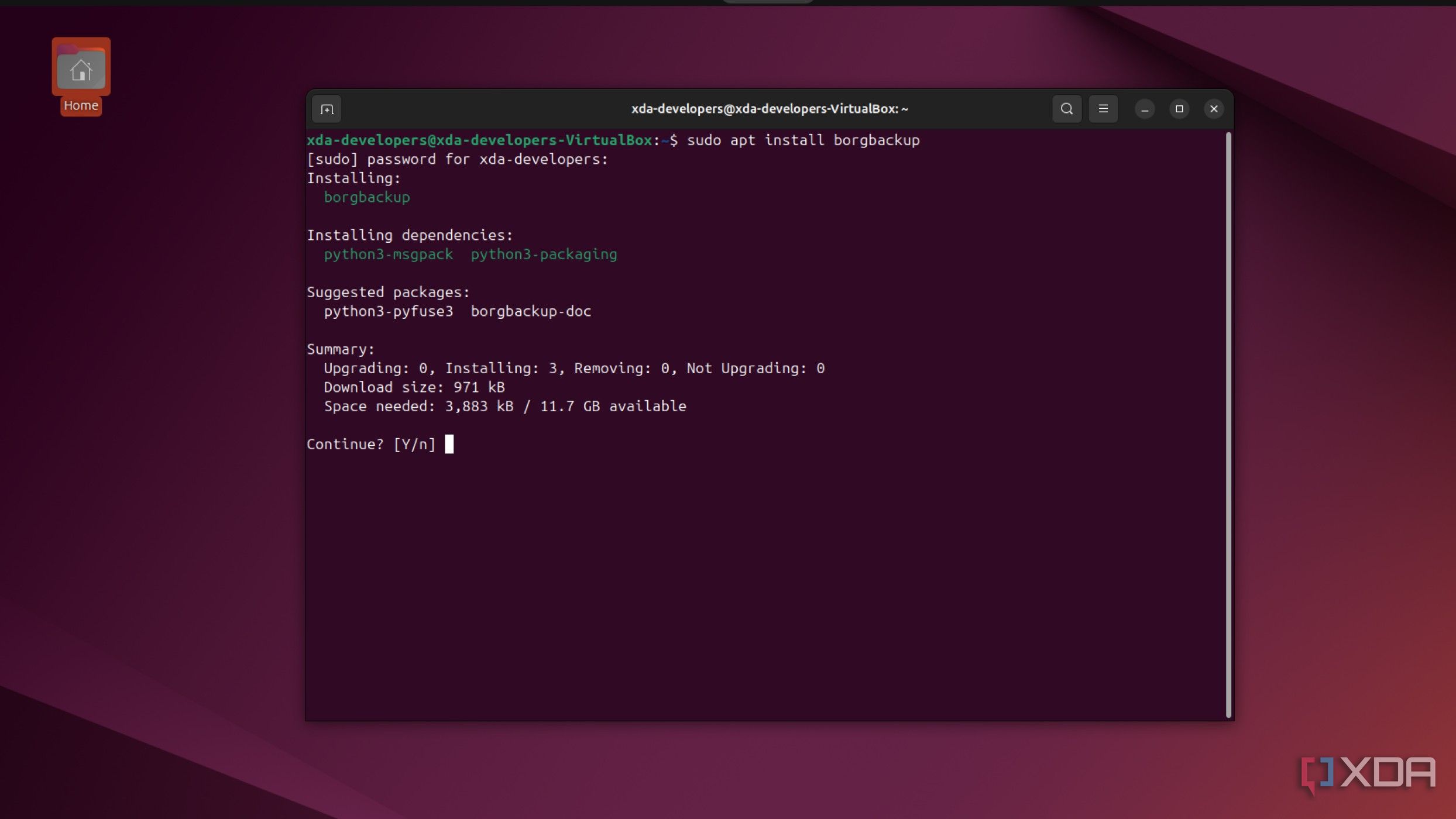
Task: Minimize the terminal window
Action: (1144, 109)
